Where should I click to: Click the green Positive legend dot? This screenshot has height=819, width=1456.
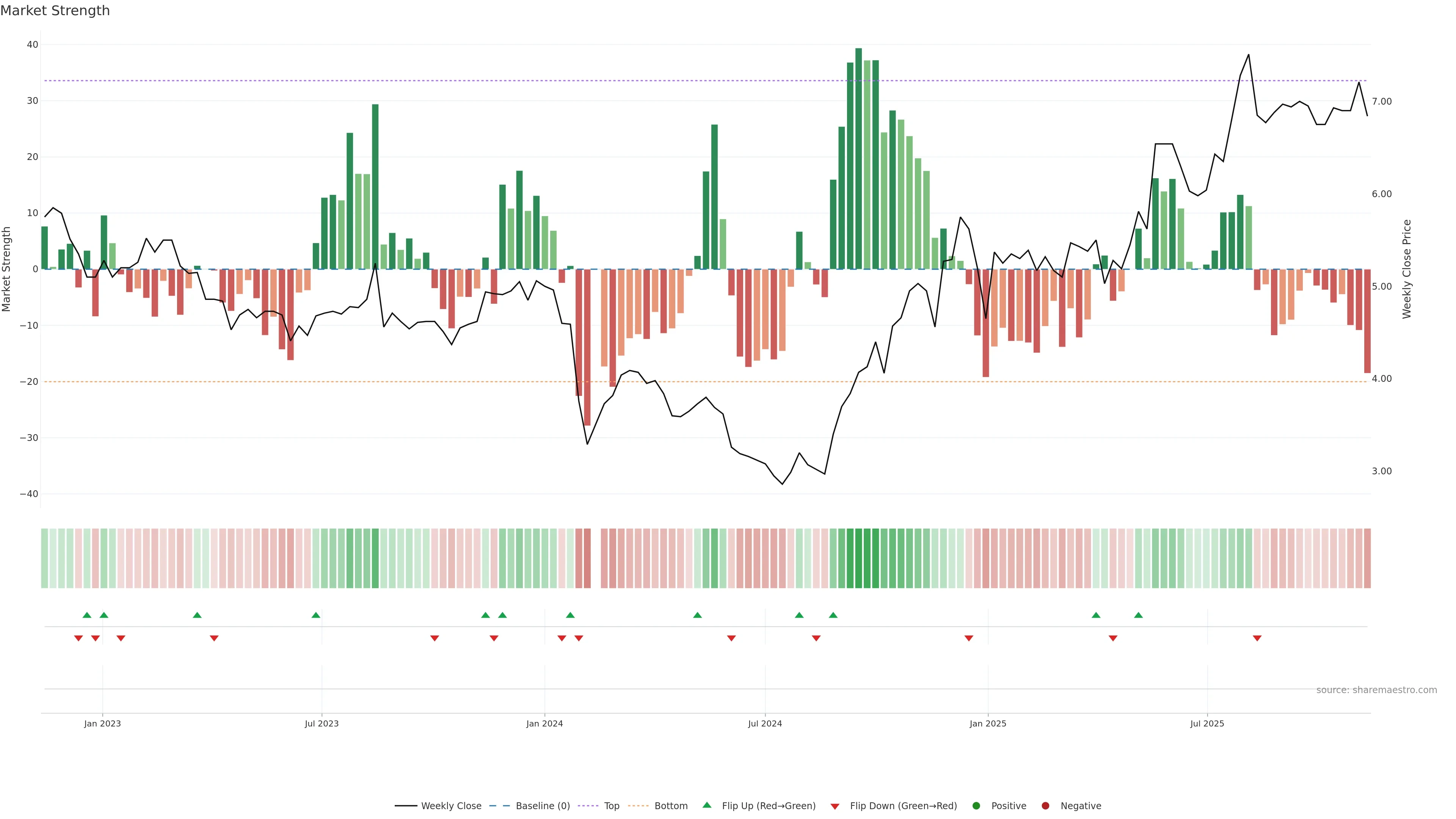click(x=976, y=805)
